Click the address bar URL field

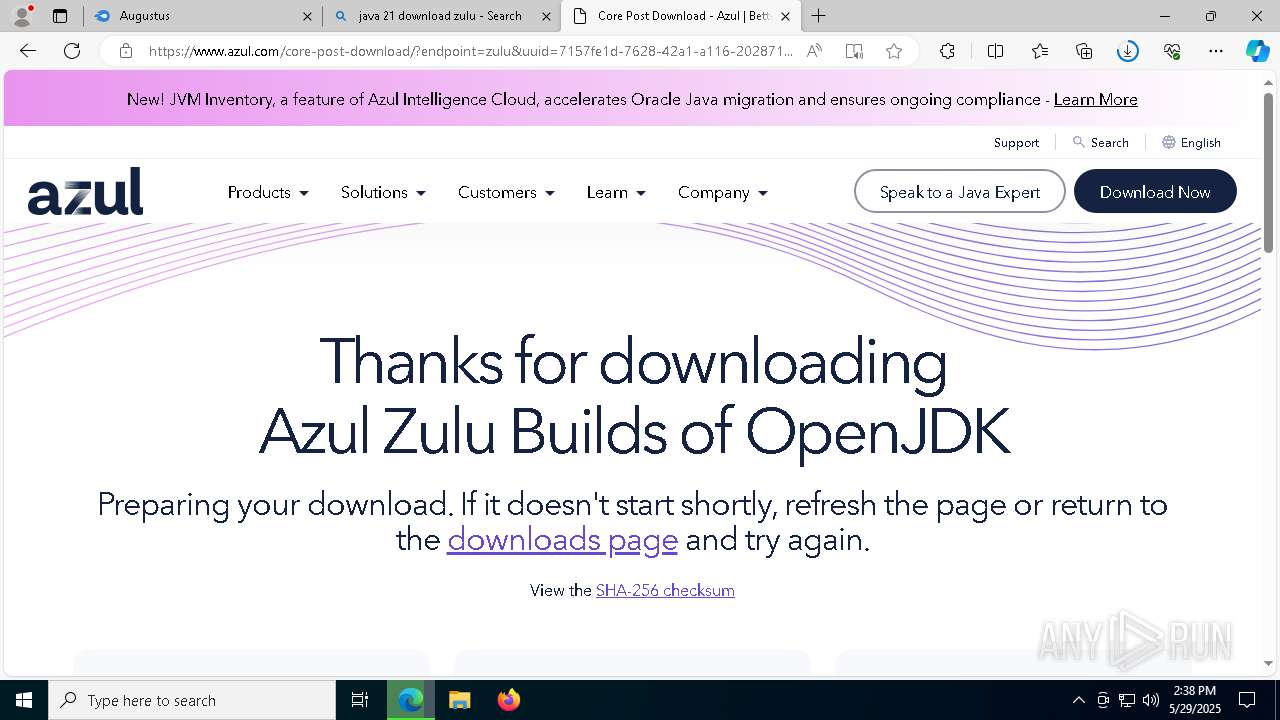pos(470,51)
